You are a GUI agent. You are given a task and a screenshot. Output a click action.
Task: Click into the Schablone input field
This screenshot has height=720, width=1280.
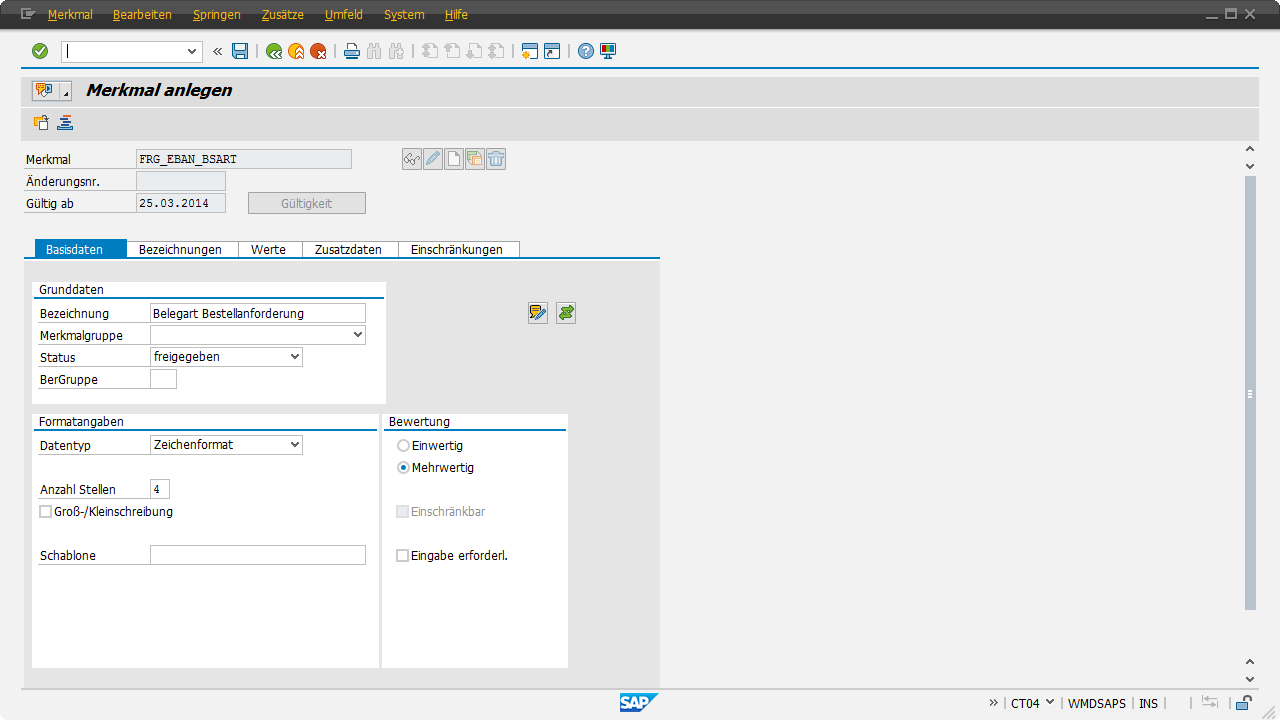pos(257,555)
